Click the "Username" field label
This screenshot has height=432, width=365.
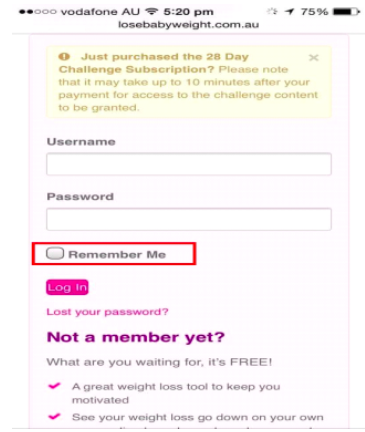[81, 142]
